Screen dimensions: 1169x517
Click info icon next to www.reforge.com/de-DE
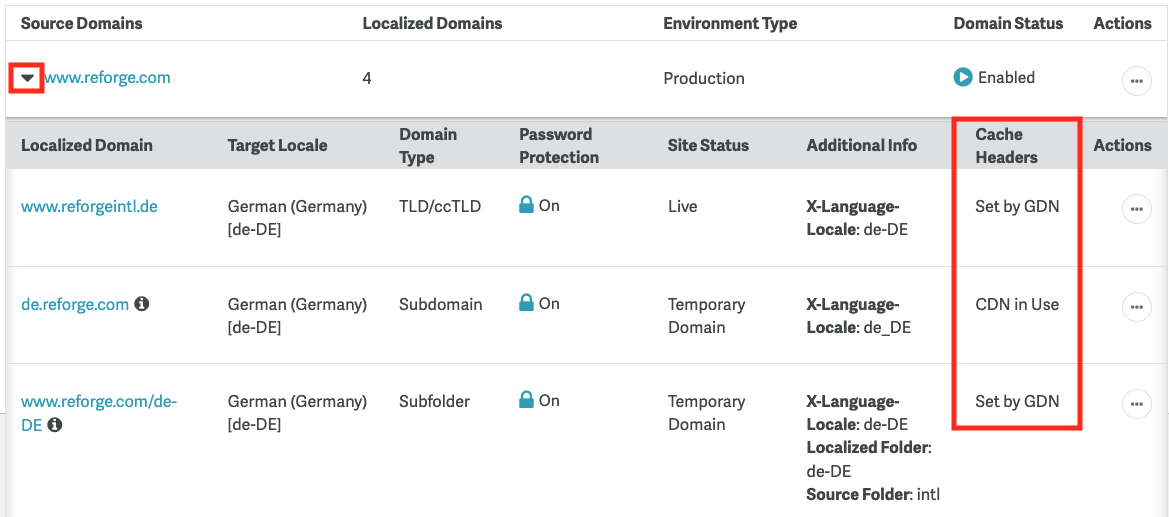(x=55, y=425)
